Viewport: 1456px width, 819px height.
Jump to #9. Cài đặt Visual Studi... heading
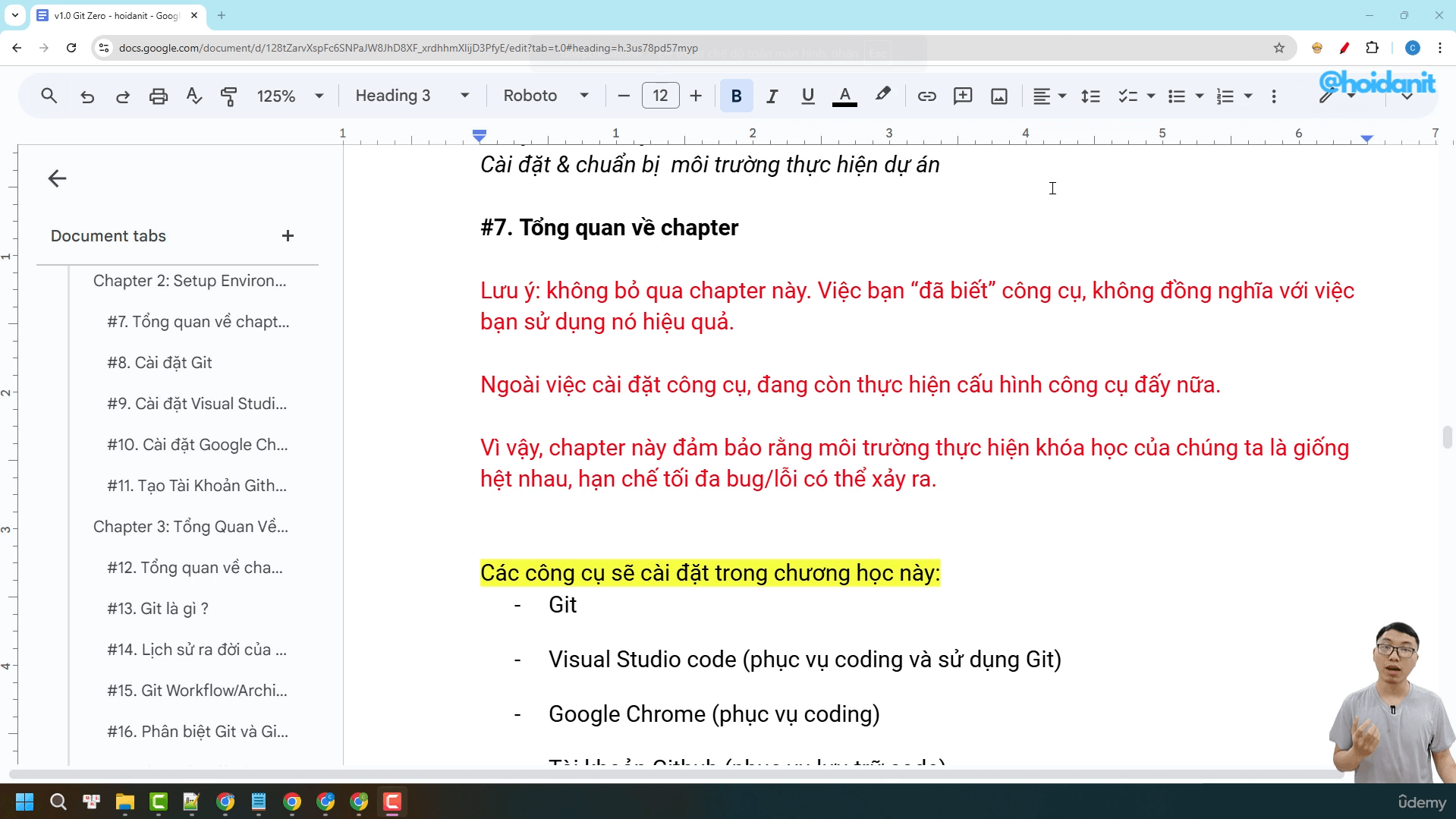[x=197, y=404]
